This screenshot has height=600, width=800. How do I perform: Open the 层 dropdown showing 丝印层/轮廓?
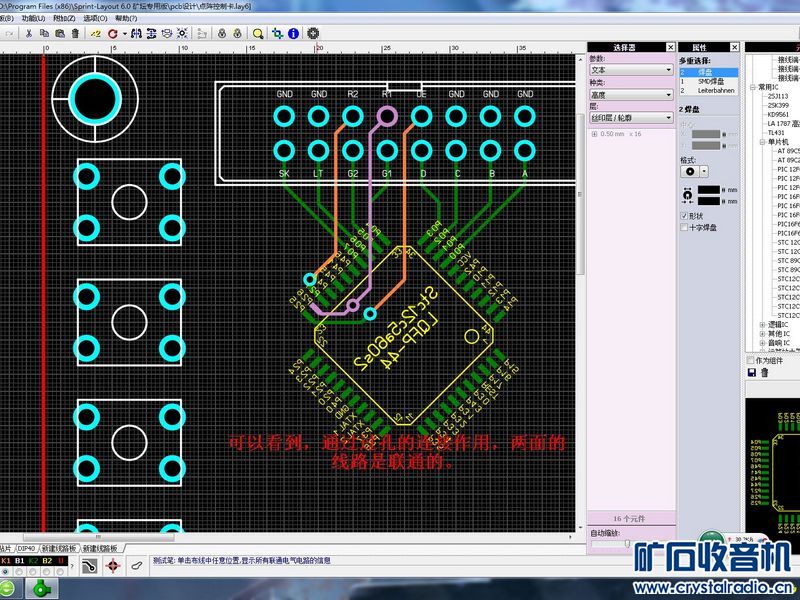(x=631, y=118)
